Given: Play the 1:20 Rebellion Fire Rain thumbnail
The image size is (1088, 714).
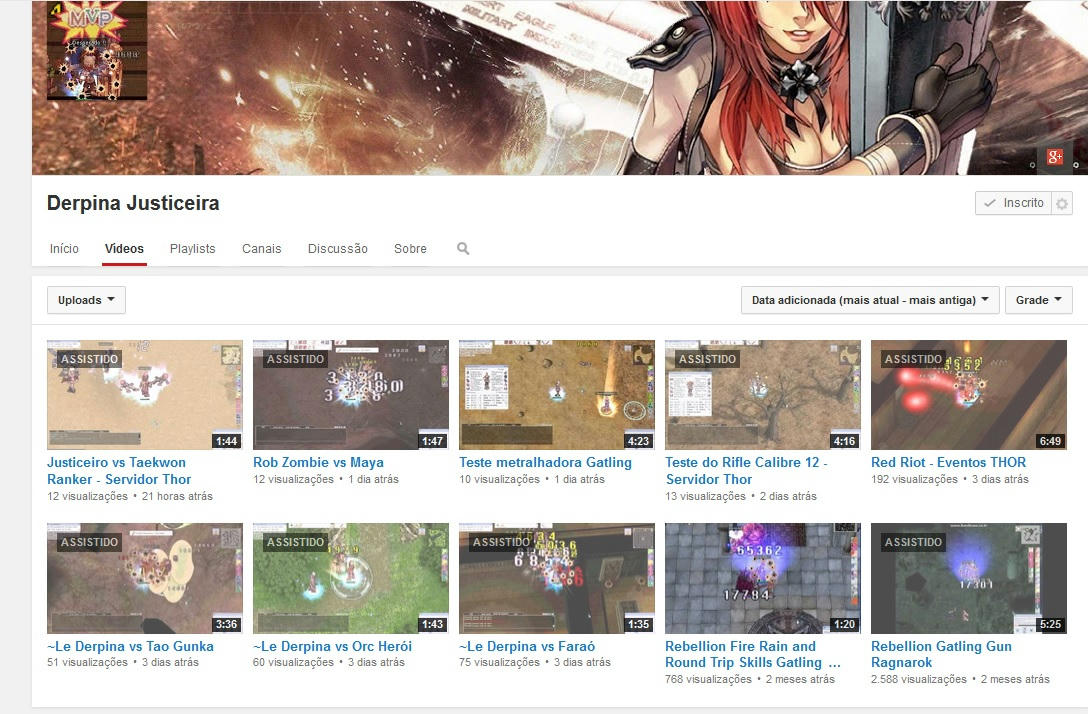Looking at the screenshot, I should [x=763, y=578].
